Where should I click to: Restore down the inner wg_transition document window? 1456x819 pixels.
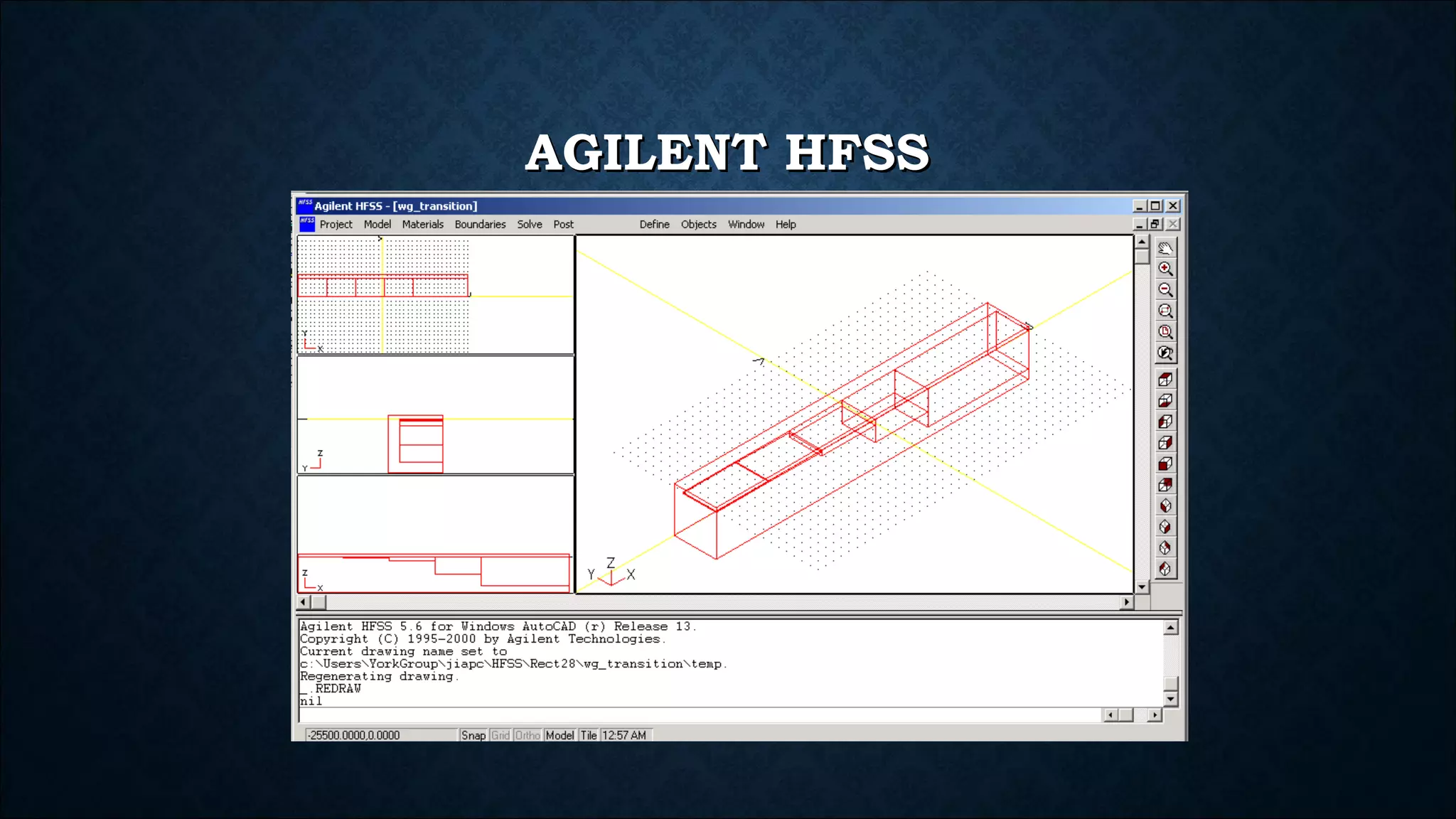pyautogui.click(x=1156, y=224)
